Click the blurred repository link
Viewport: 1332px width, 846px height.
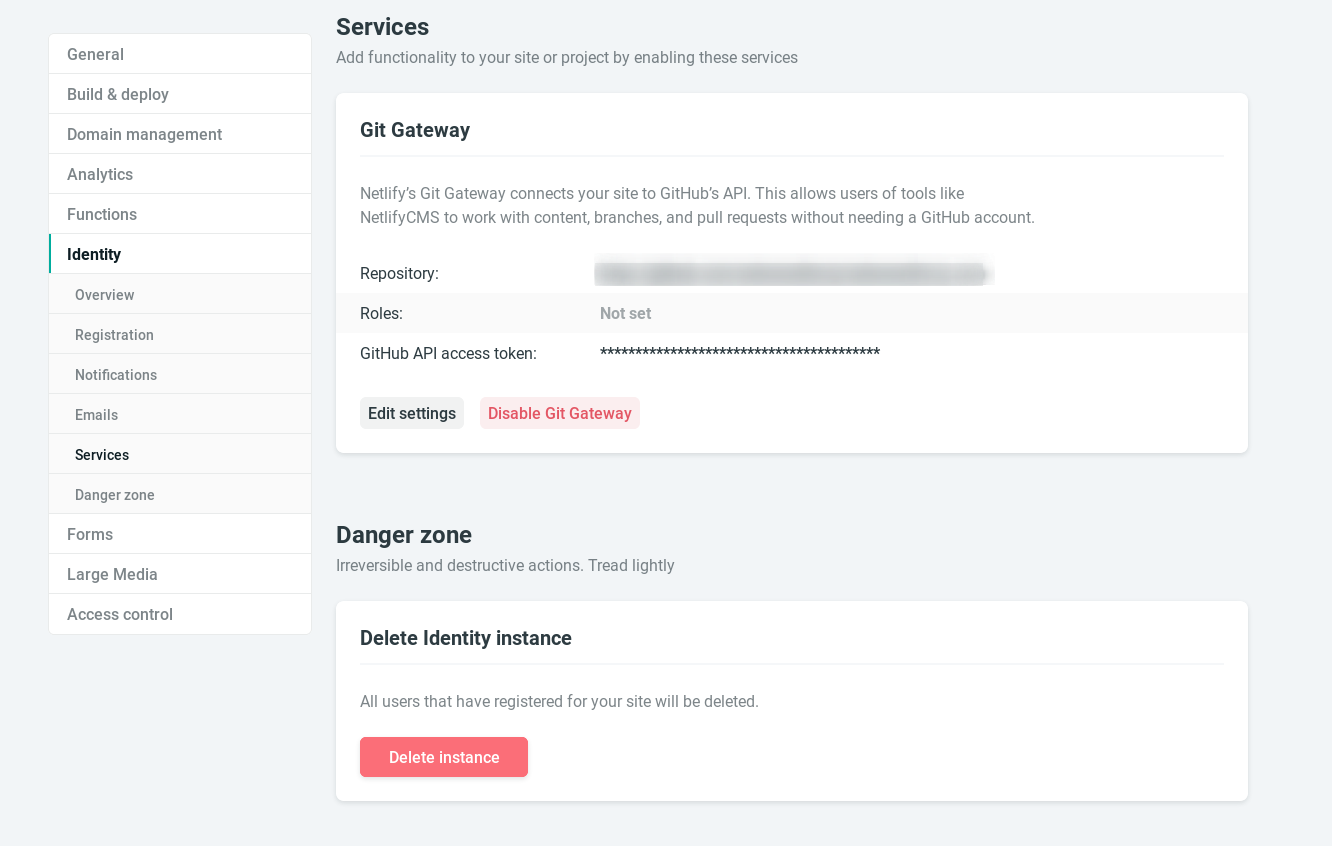click(x=794, y=273)
